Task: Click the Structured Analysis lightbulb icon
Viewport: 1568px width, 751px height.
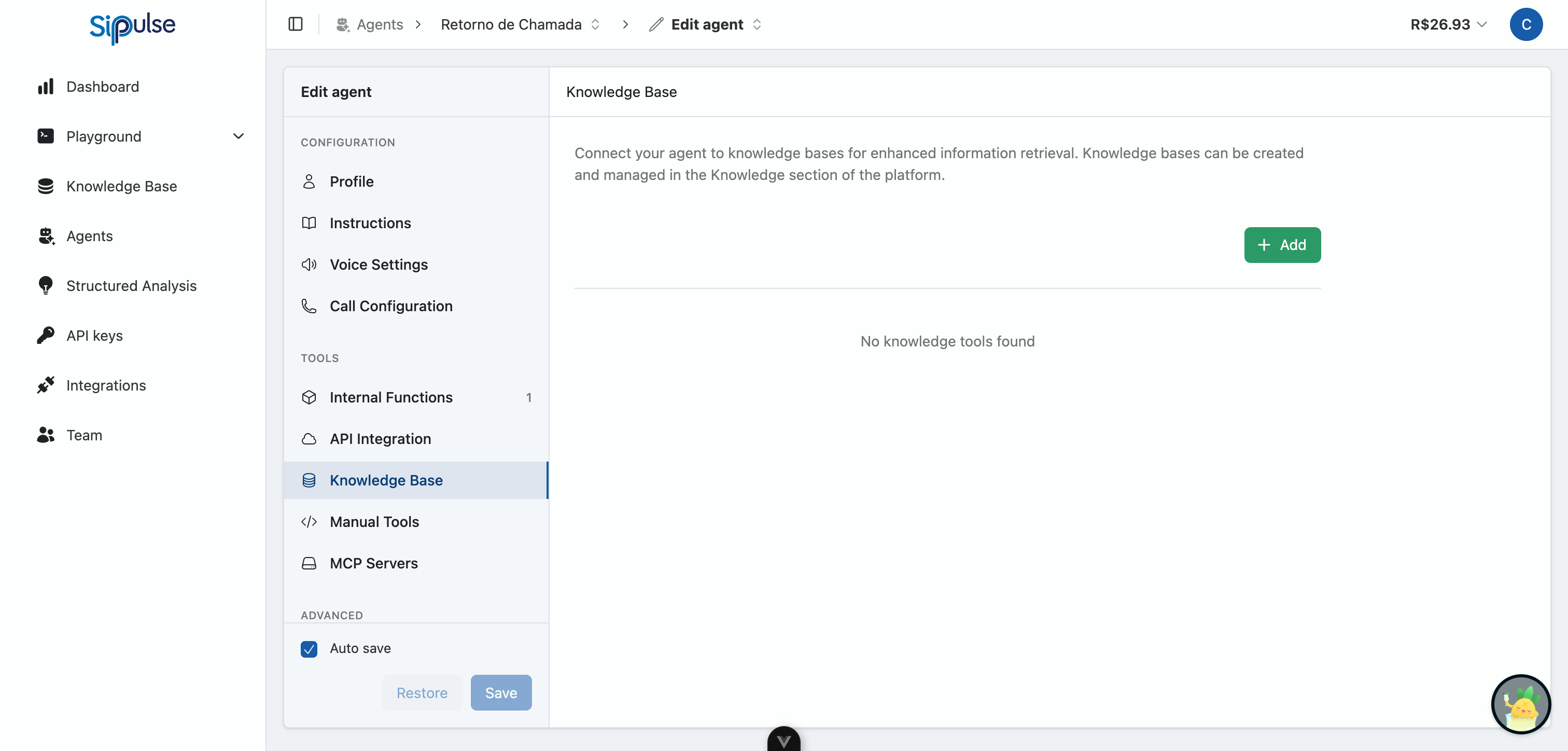Action: 46,286
